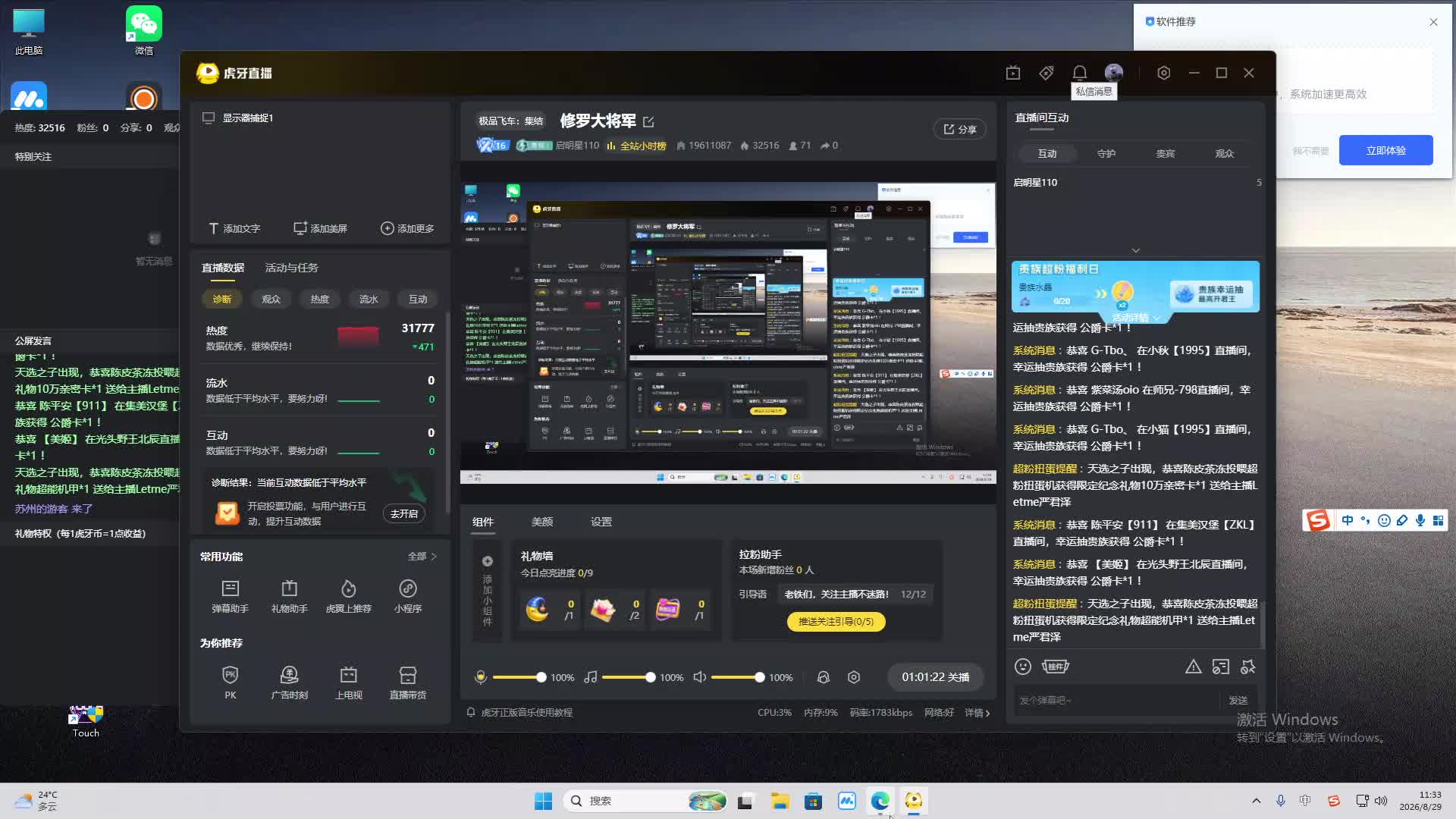Adjust speaker volume slider handle
Viewport: 1456px width, 819px height.
(x=759, y=677)
